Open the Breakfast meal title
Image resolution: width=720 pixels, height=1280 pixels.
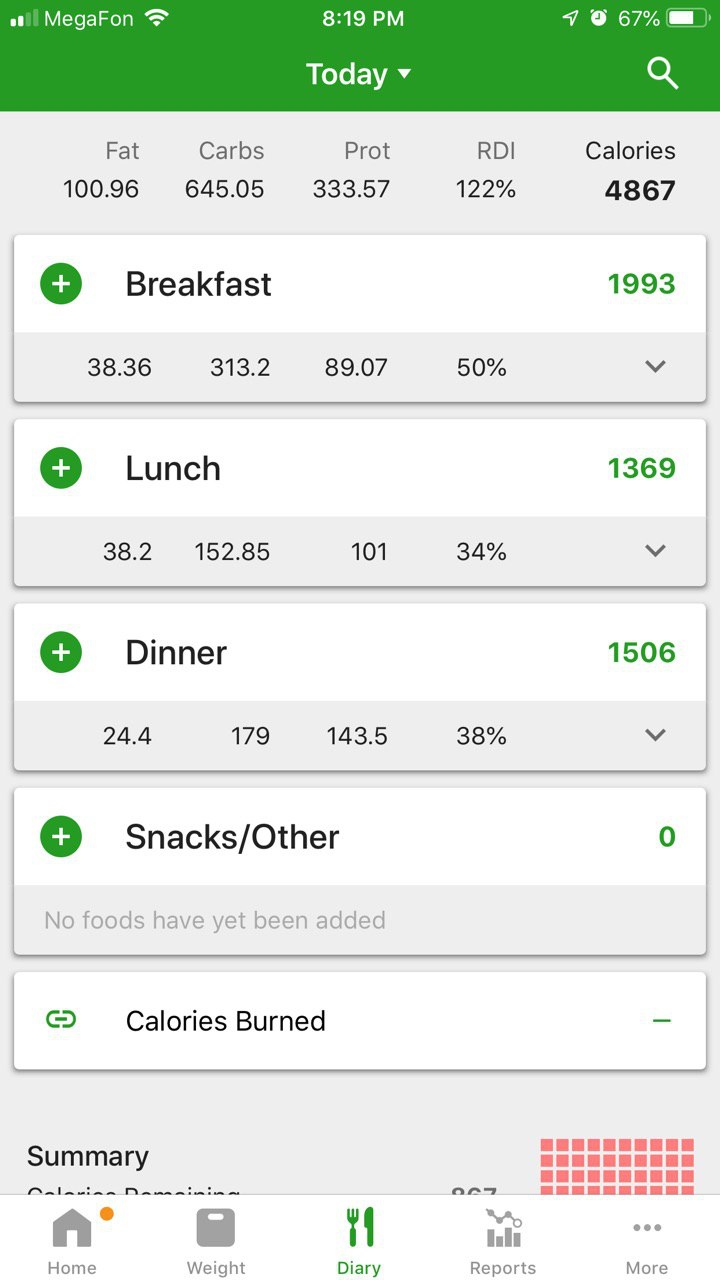[198, 284]
